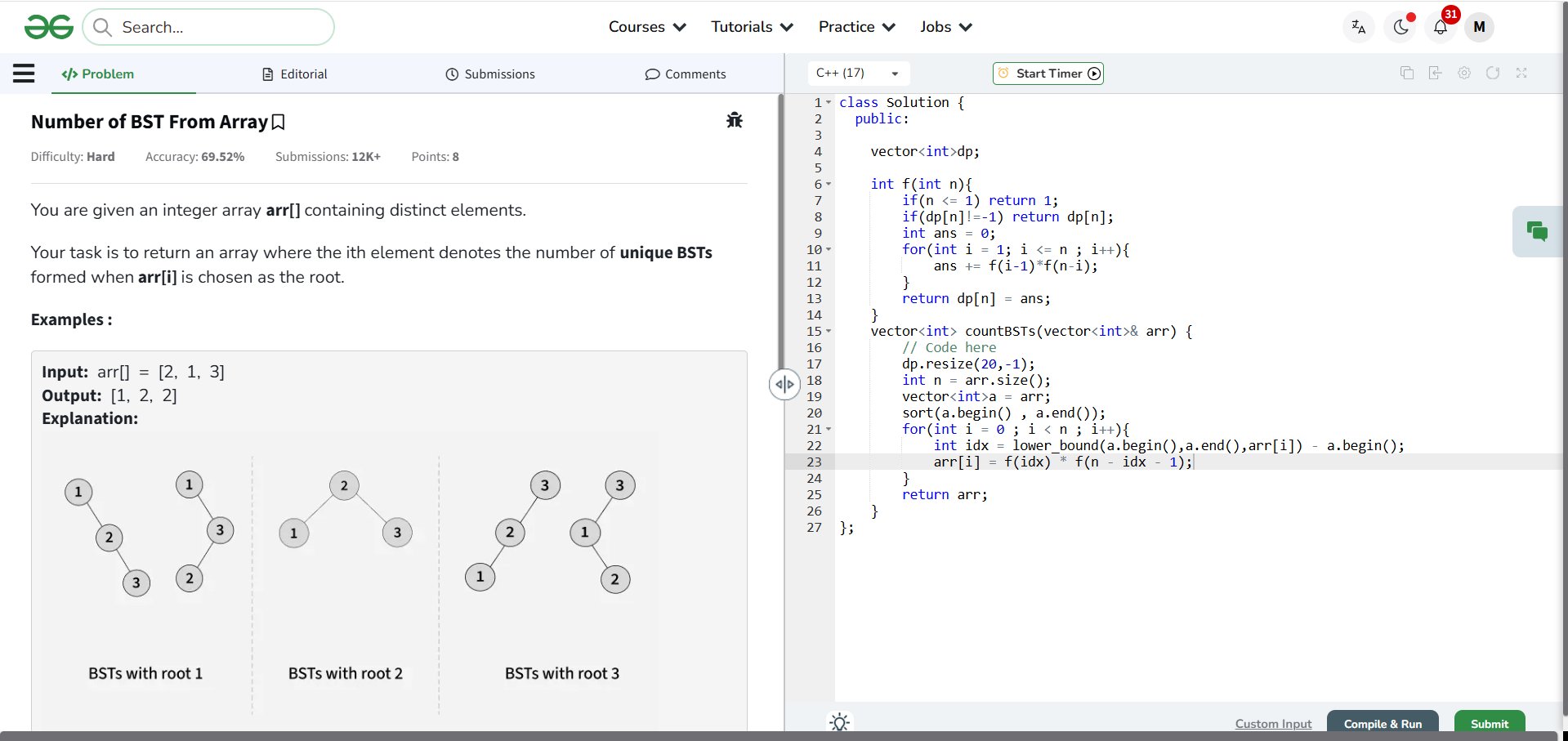Grab the panel divider resize handle

(x=784, y=384)
